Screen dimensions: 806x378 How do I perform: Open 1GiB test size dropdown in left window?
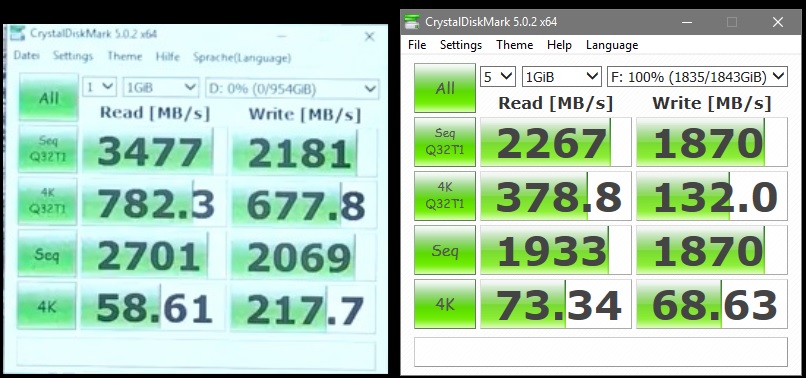click(161, 87)
